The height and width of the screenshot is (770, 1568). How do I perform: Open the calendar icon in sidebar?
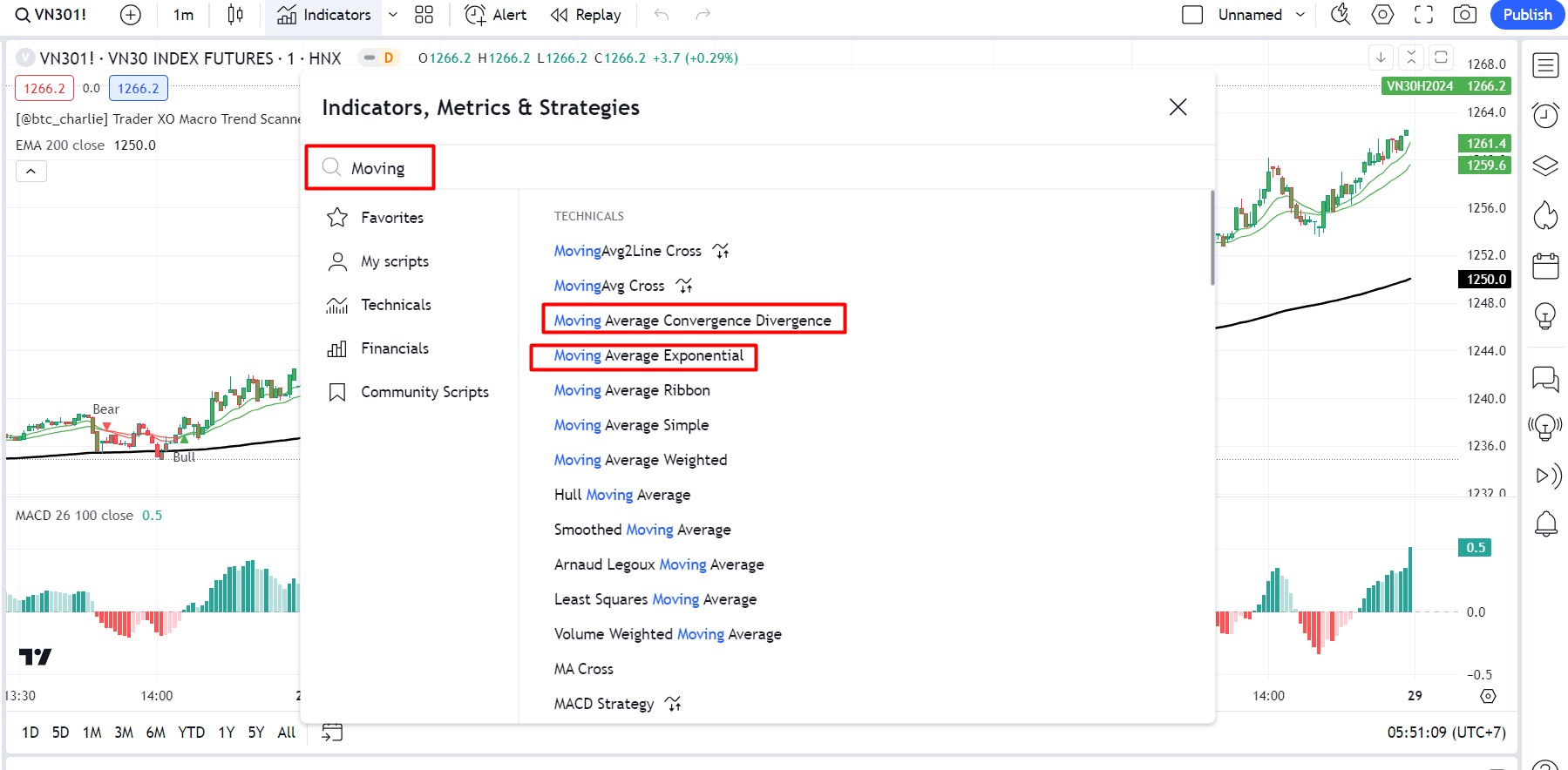[1545, 266]
